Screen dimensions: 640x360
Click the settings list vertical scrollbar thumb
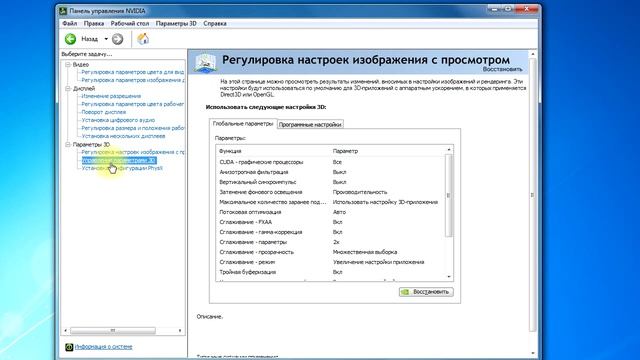[449, 196]
